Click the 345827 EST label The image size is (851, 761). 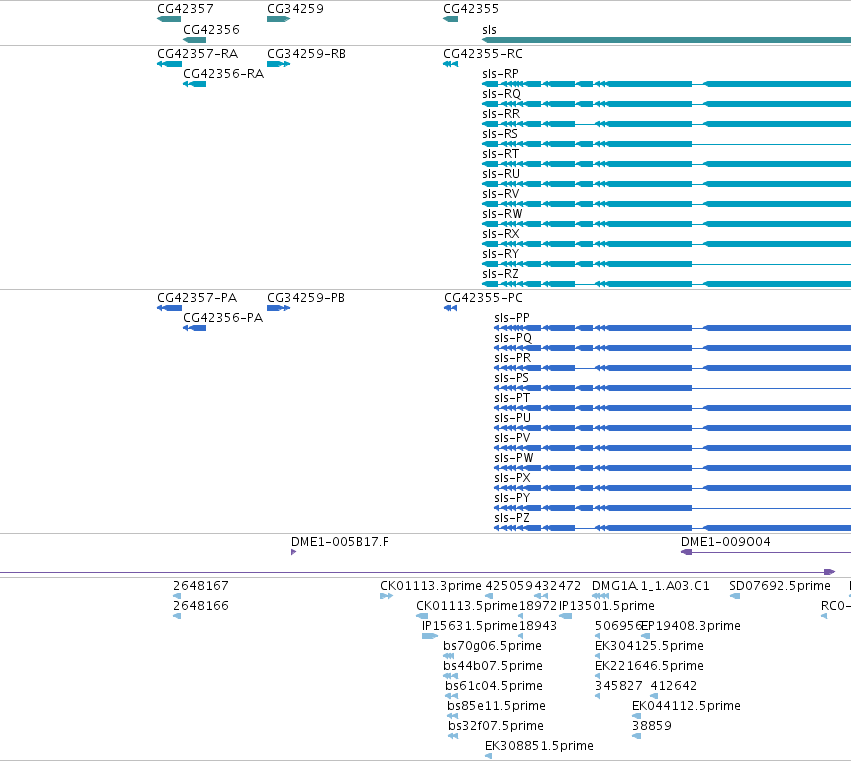tap(619, 686)
